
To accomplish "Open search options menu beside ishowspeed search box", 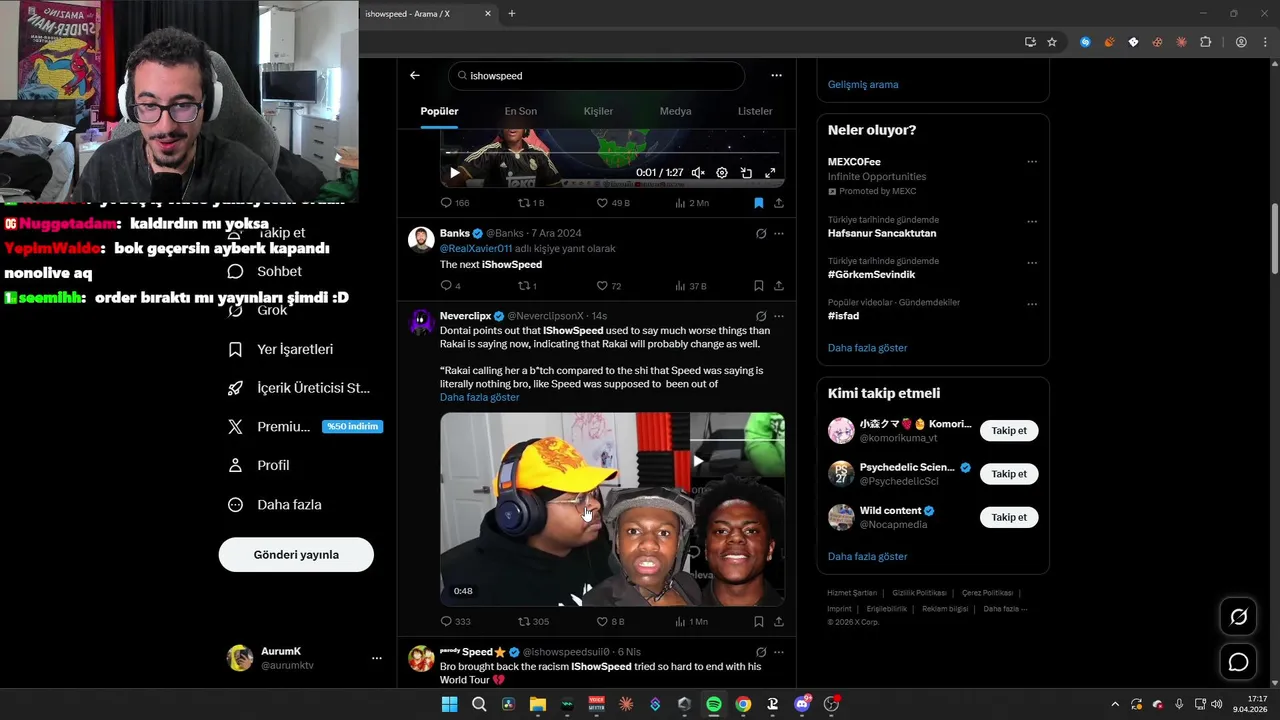I will point(776,75).
